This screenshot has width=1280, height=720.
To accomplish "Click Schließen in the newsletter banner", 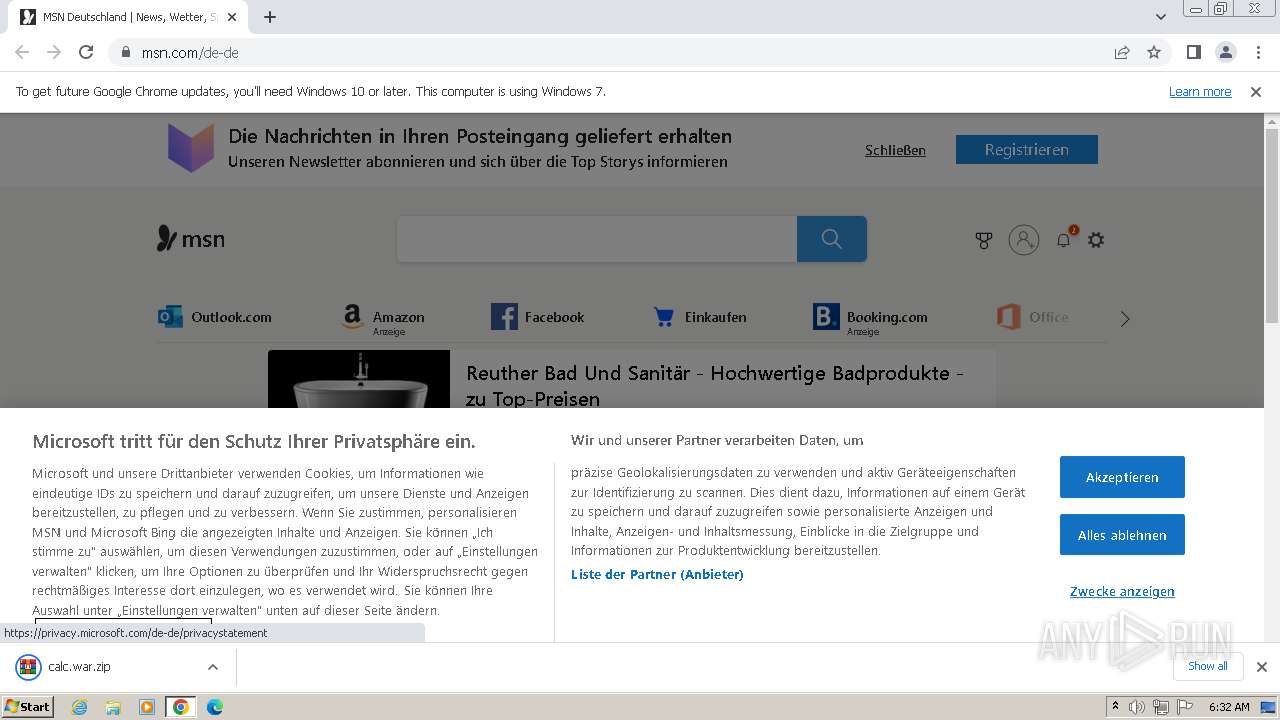I will pyautogui.click(x=895, y=150).
